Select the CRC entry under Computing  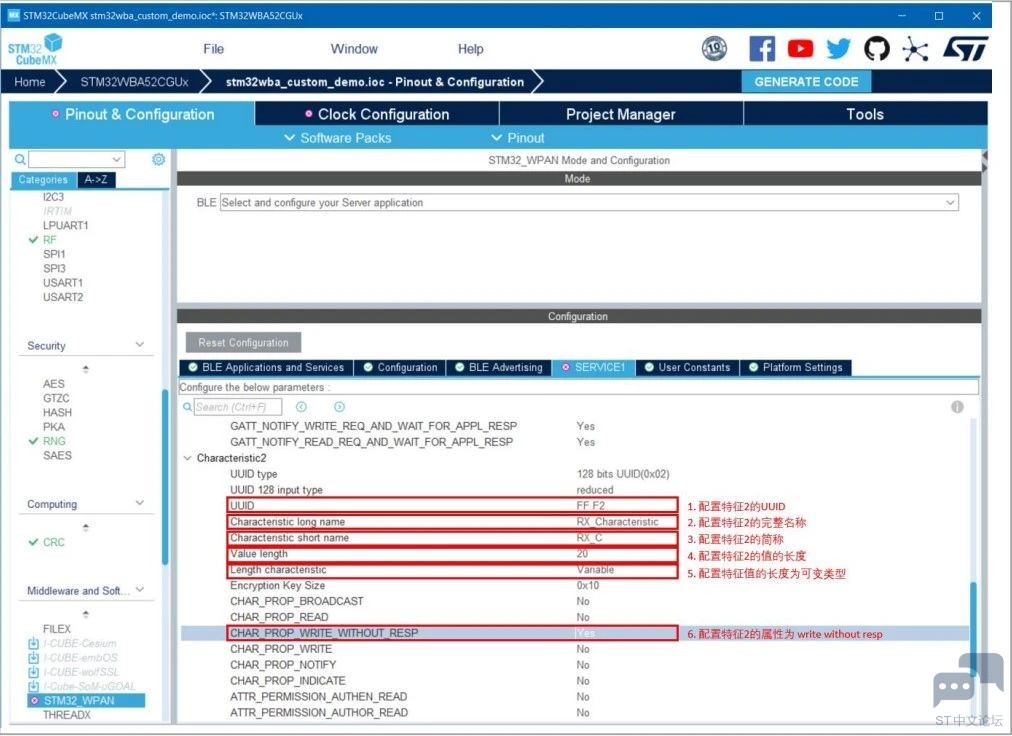point(54,542)
